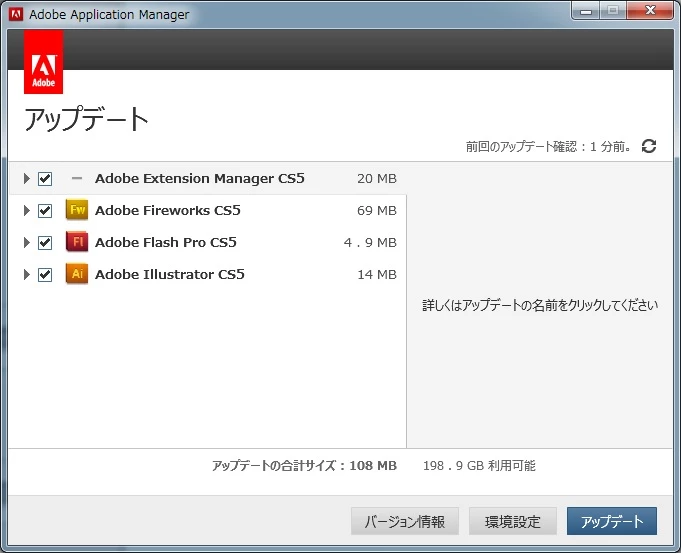This screenshot has width=681, height=553.
Task: Click the Illustrator Ai product icon
Action: coord(77,274)
